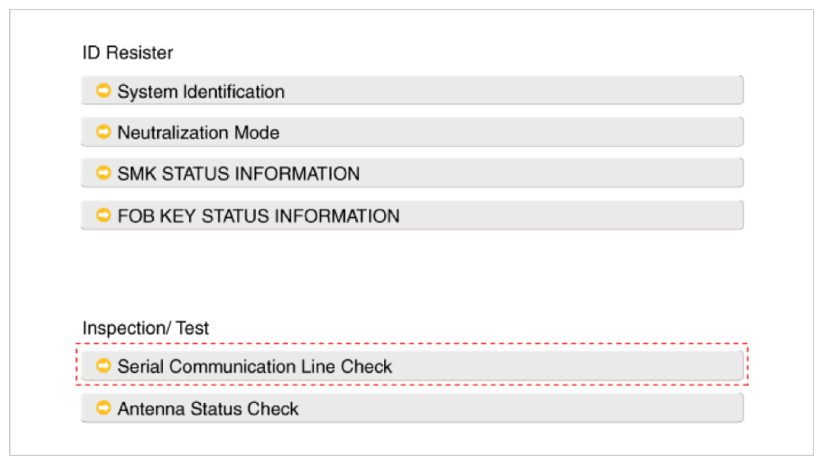Click the orange arrow icon next to Neutralization Mode

[x=103, y=132]
